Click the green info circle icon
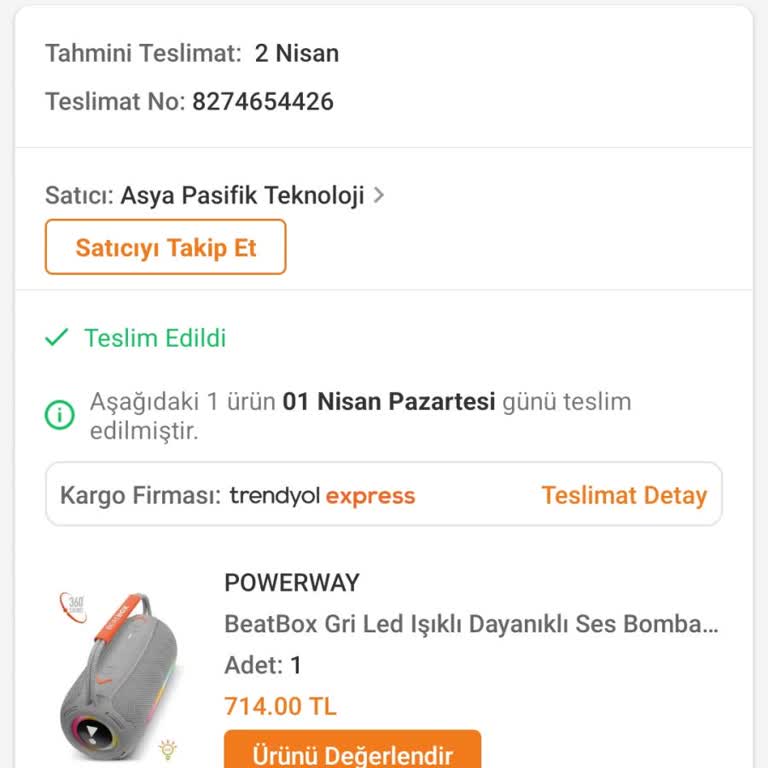 [x=60, y=414]
